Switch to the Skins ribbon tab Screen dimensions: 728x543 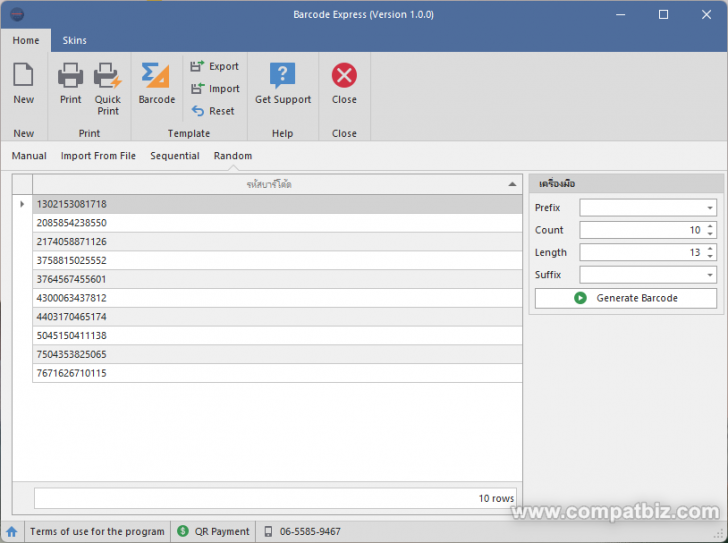pyautogui.click(x=74, y=40)
